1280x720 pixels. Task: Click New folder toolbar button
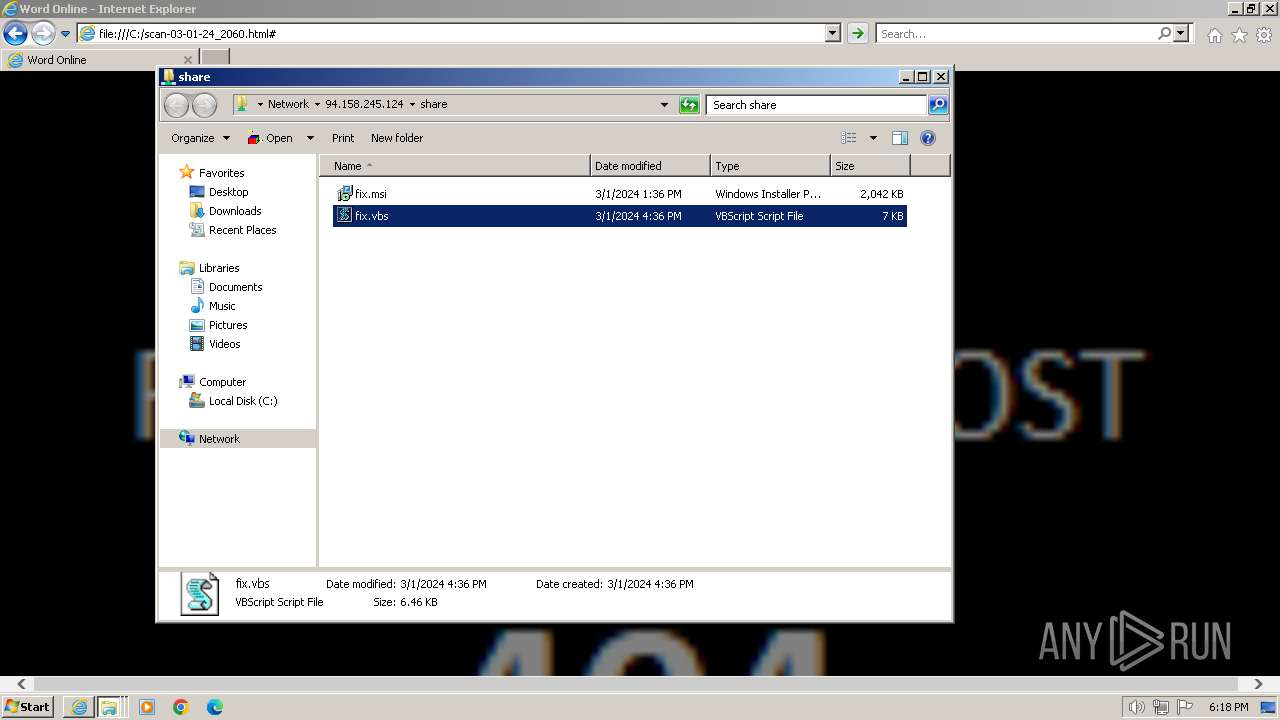397,138
